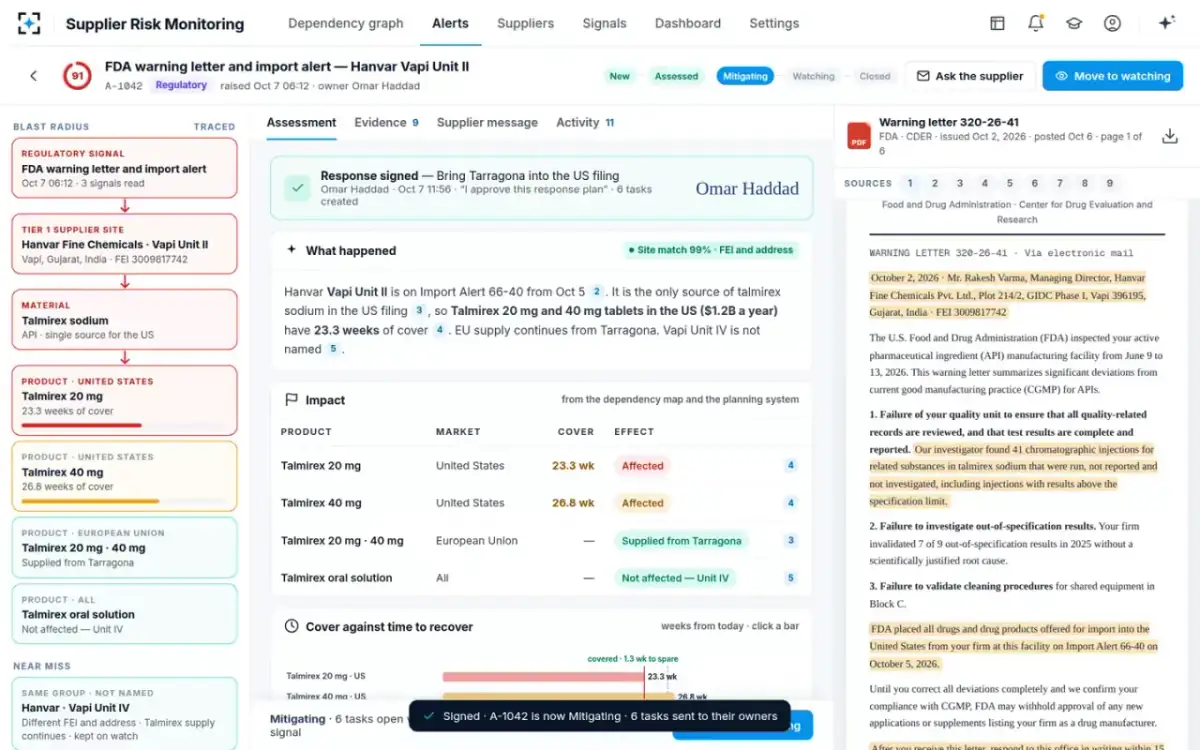Open the Supplier message tab
This screenshot has width=1200, height=750.
pyautogui.click(x=487, y=122)
